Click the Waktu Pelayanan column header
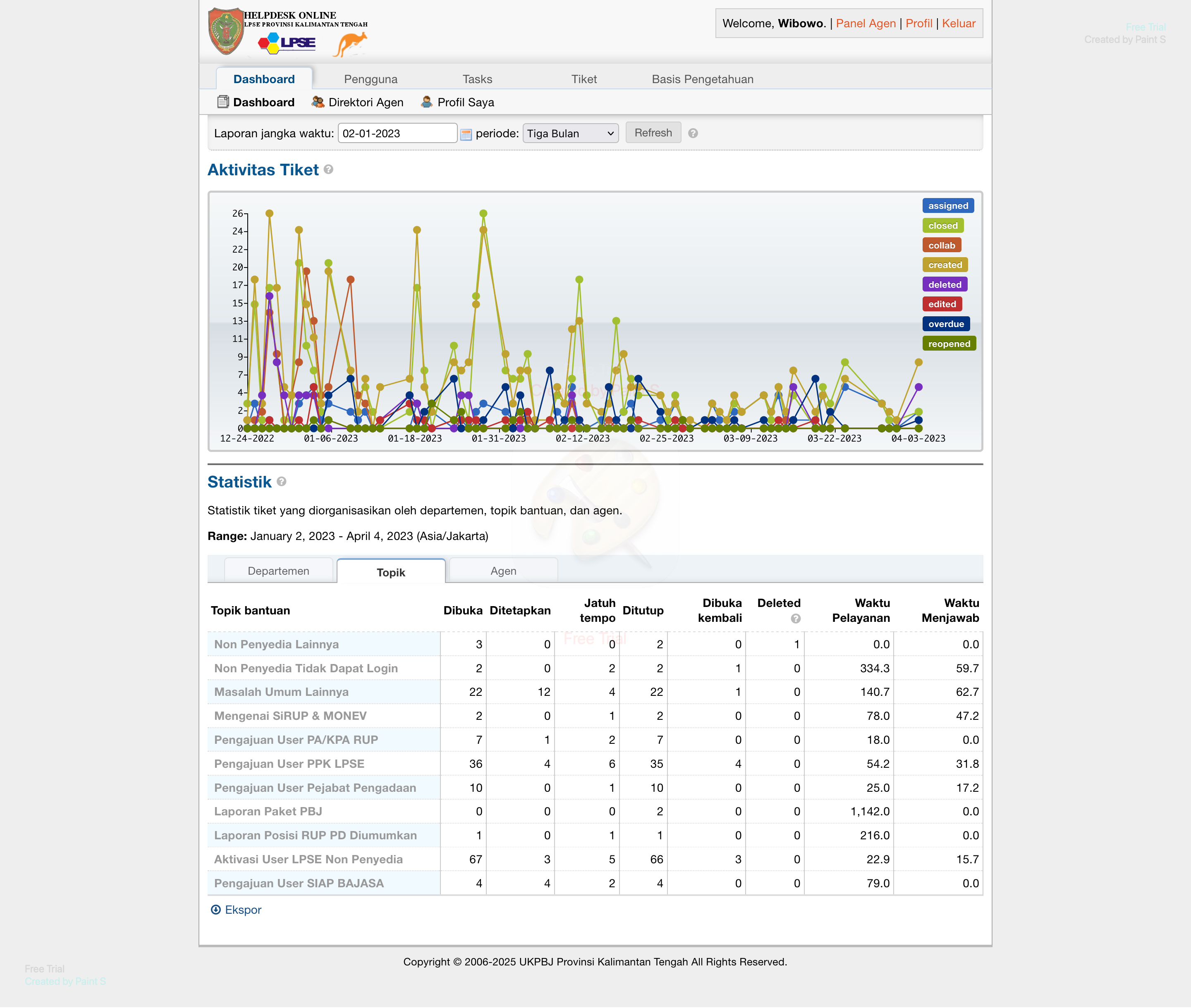The height and width of the screenshot is (1008, 1191). click(861, 610)
